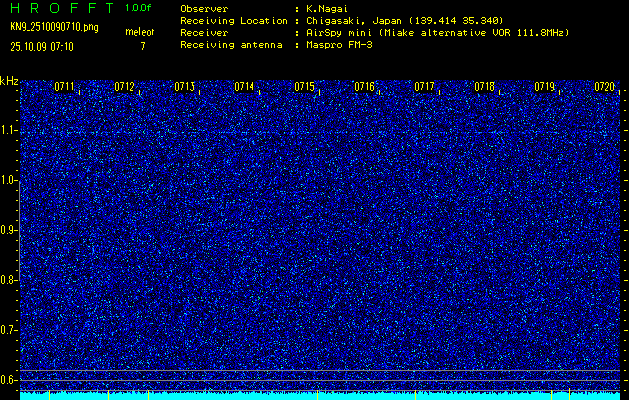Click the yellow horizontal line above 0.6 kHz
Screen dimensions: 629x400
tap(320, 371)
